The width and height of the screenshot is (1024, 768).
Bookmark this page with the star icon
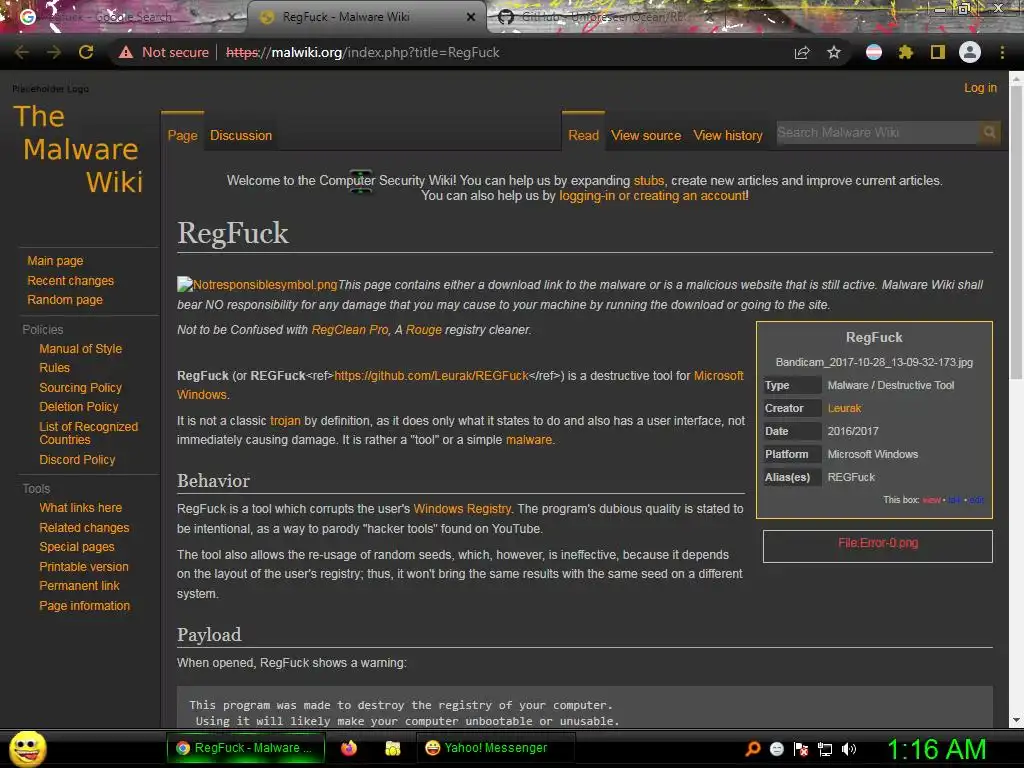pyautogui.click(x=834, y=52)
